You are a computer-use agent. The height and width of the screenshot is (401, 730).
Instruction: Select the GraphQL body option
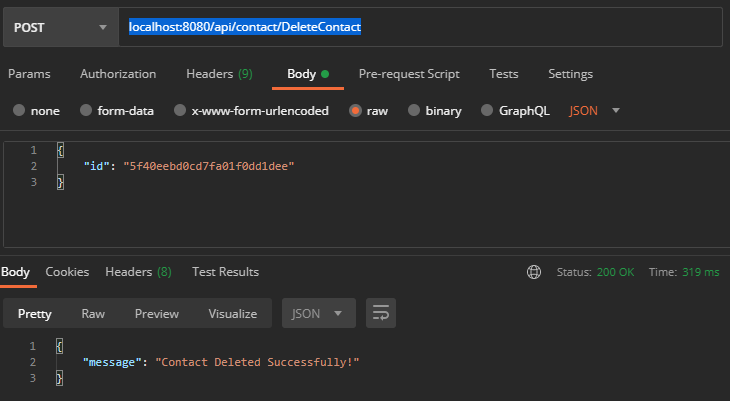coord(487,110)
